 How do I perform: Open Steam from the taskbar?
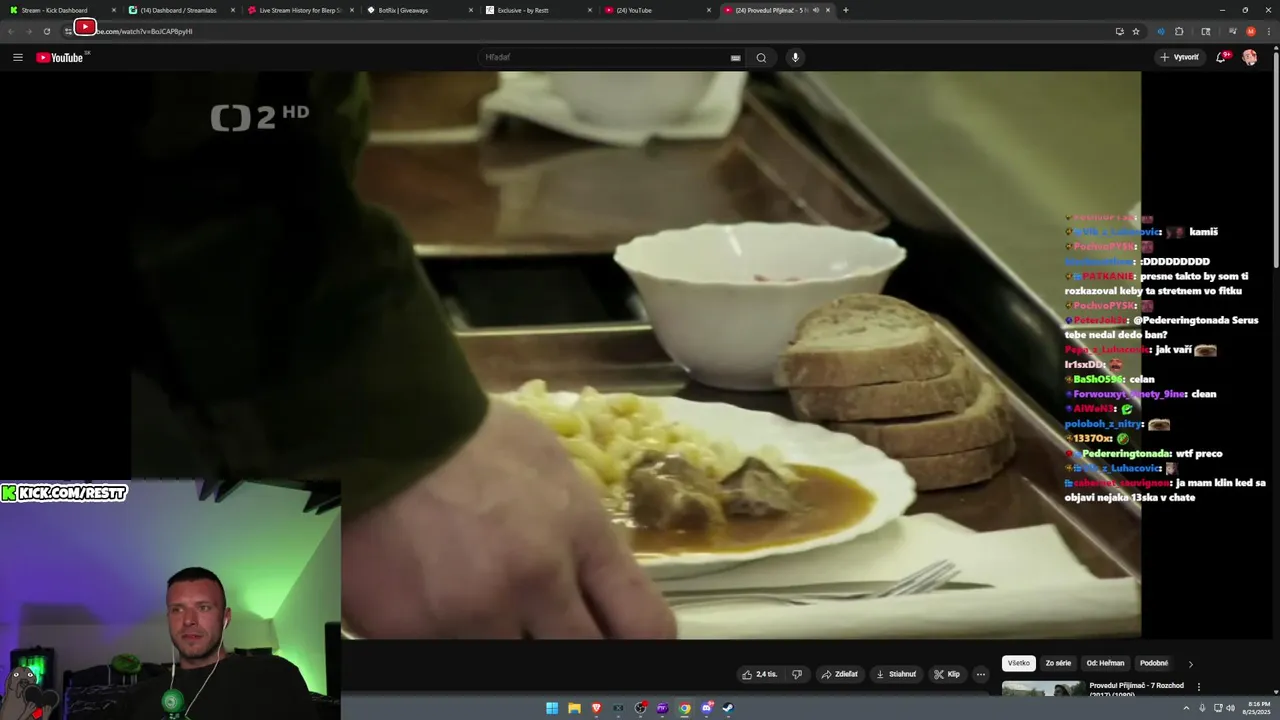pyautogui.click(x=728, y=709)
